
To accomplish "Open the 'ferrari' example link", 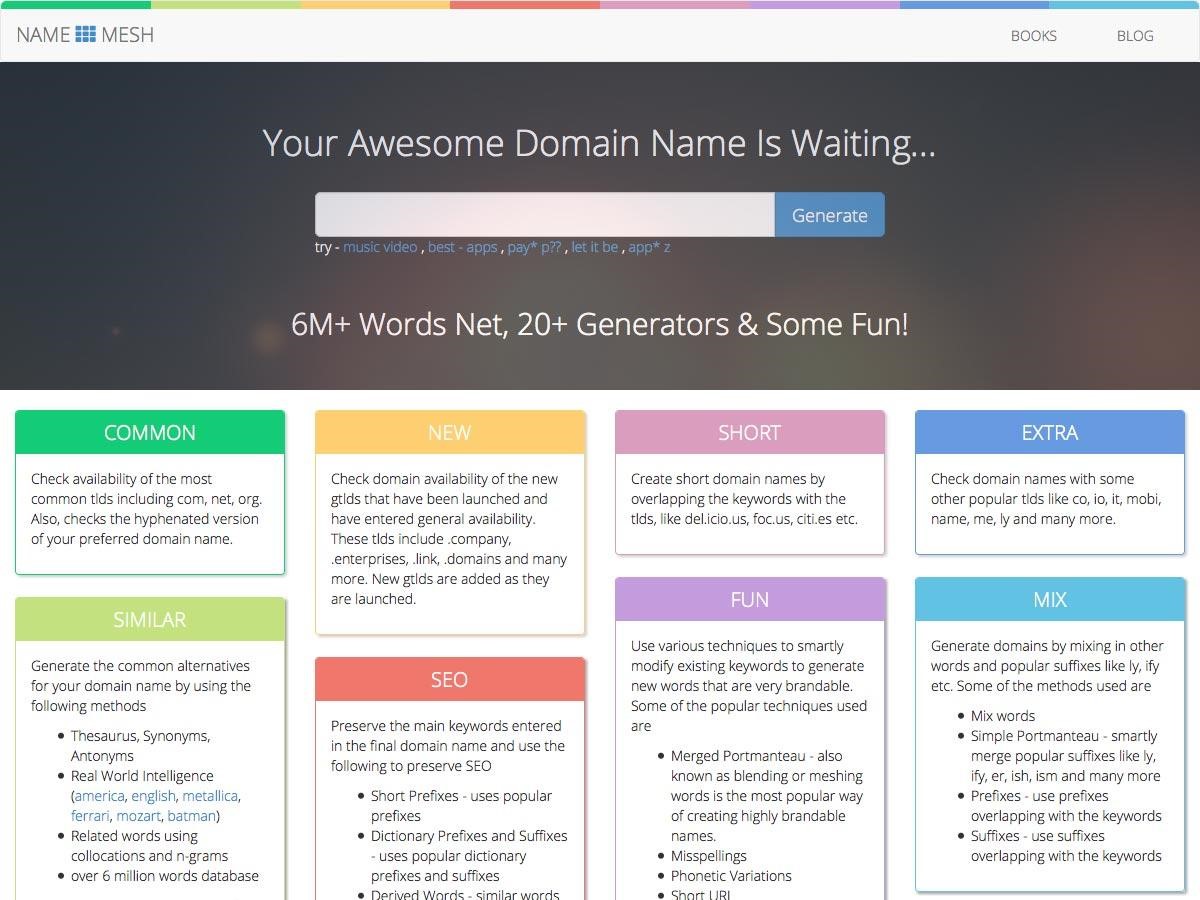I will click(x=90, y=816).
